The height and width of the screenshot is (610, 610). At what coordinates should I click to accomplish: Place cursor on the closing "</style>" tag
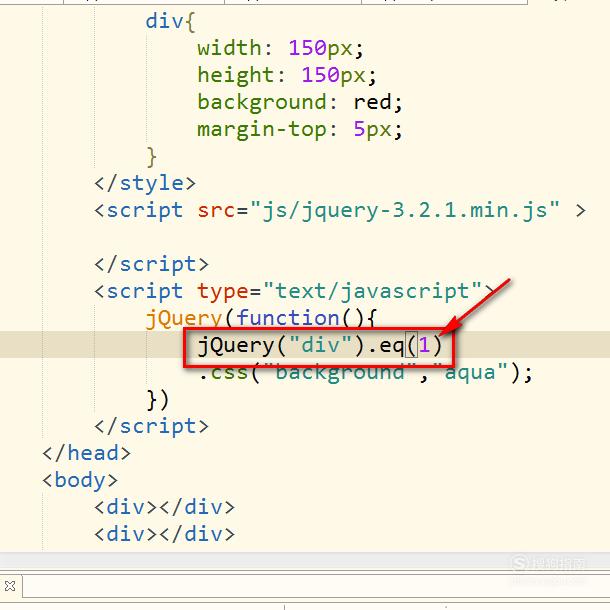(145, 184)
